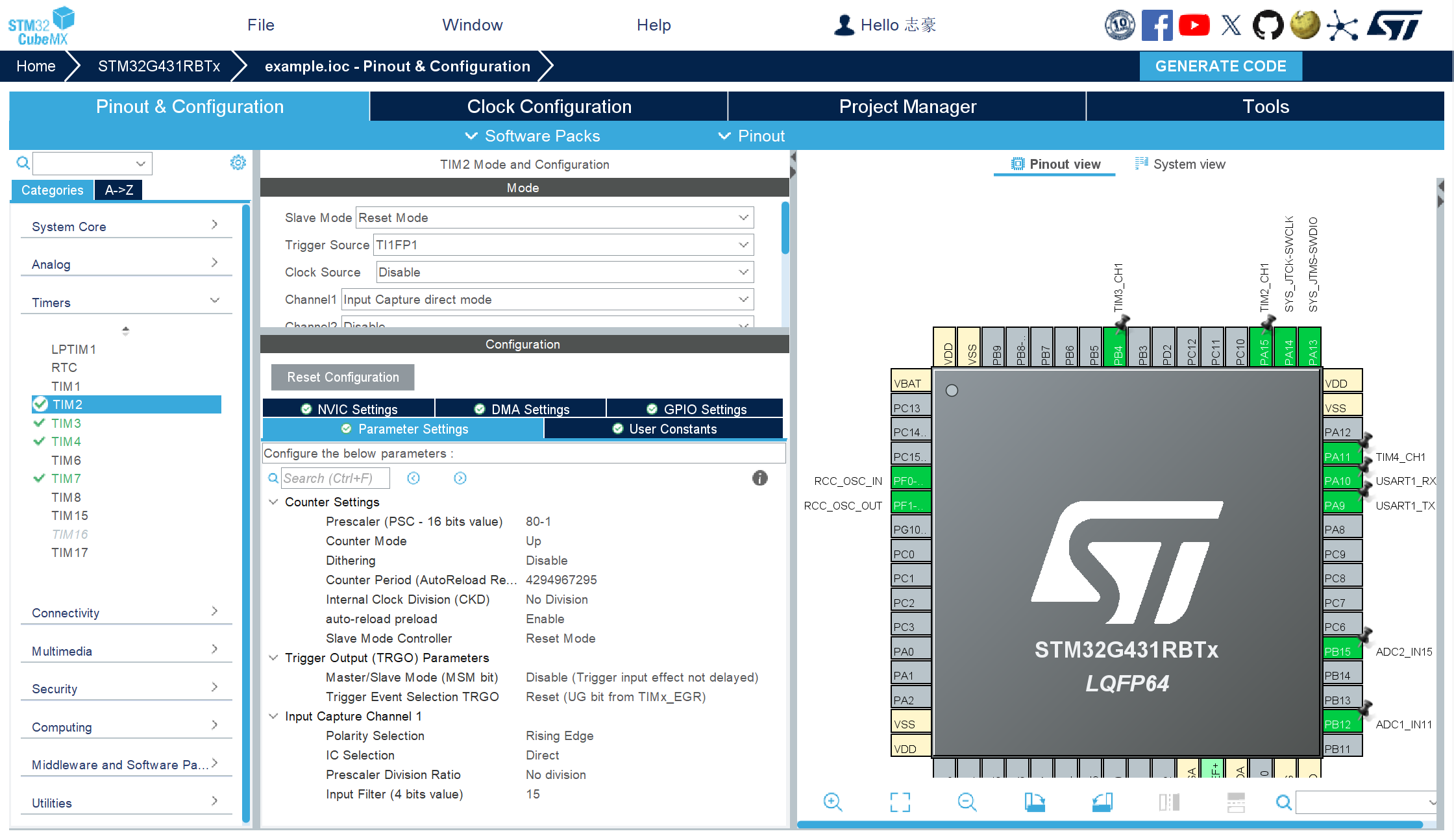Click the fit-to-screen frame icon

900,802
